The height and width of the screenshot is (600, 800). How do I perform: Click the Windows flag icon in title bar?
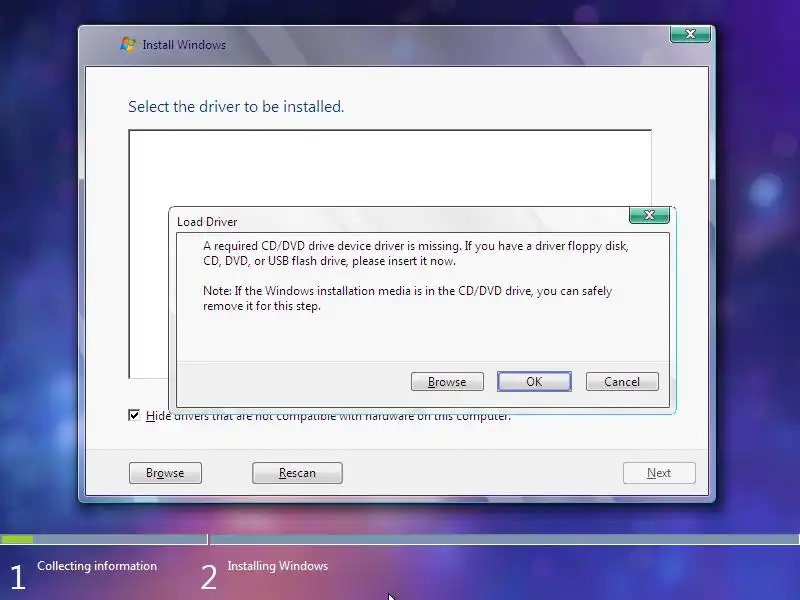coord(128,44)
